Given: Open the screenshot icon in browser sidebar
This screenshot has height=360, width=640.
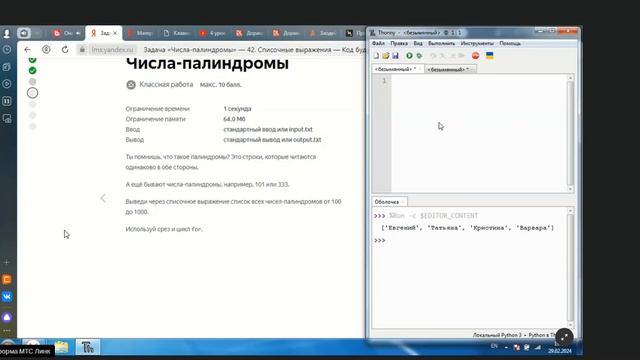Looking at the screenshot, I should click(x=7, y=118).
